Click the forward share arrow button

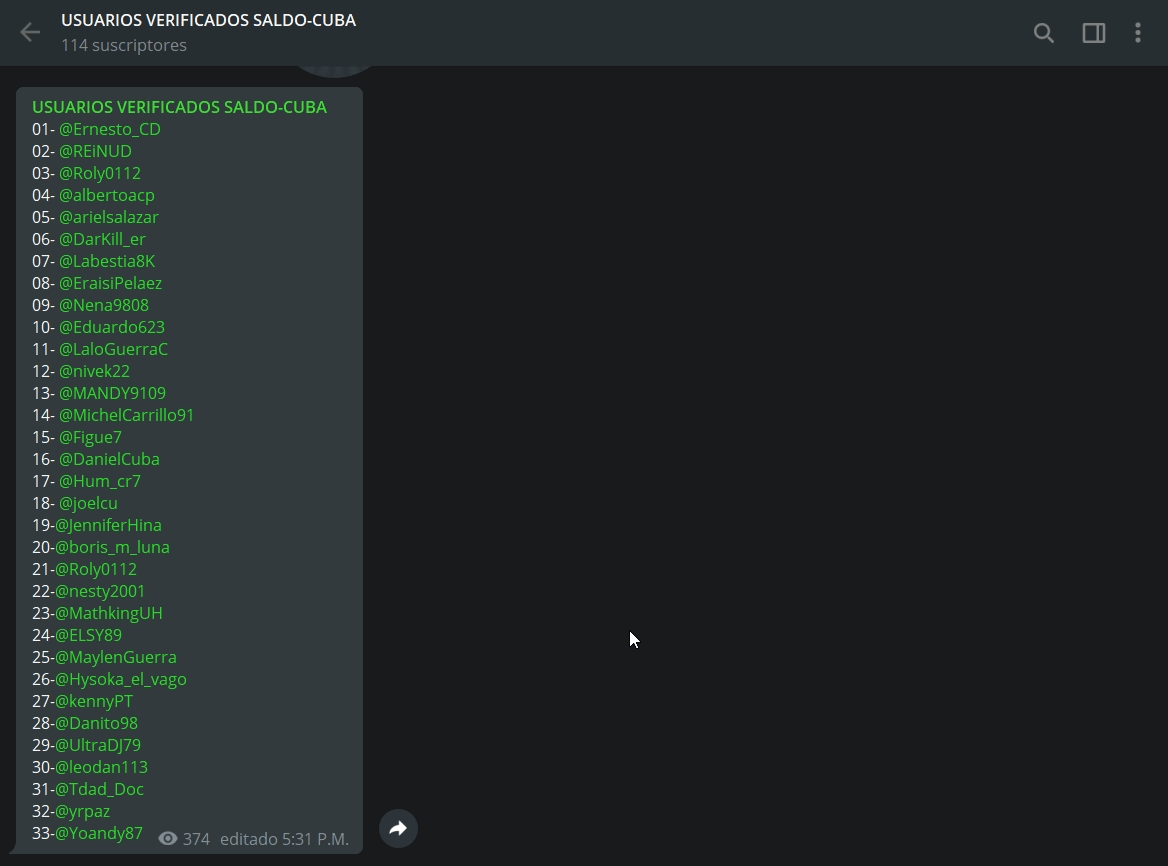pyautogui.click(x=399, y=828)
